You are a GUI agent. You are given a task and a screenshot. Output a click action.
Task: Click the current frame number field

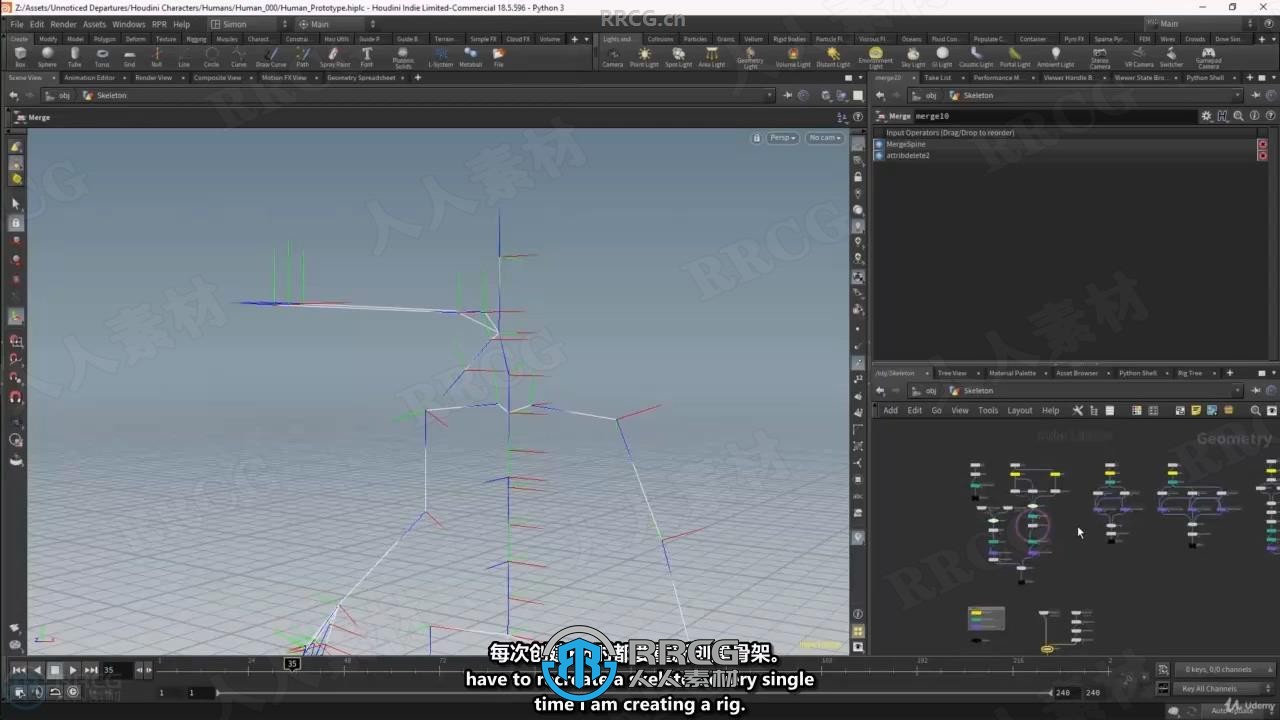(x=116, y=670)
